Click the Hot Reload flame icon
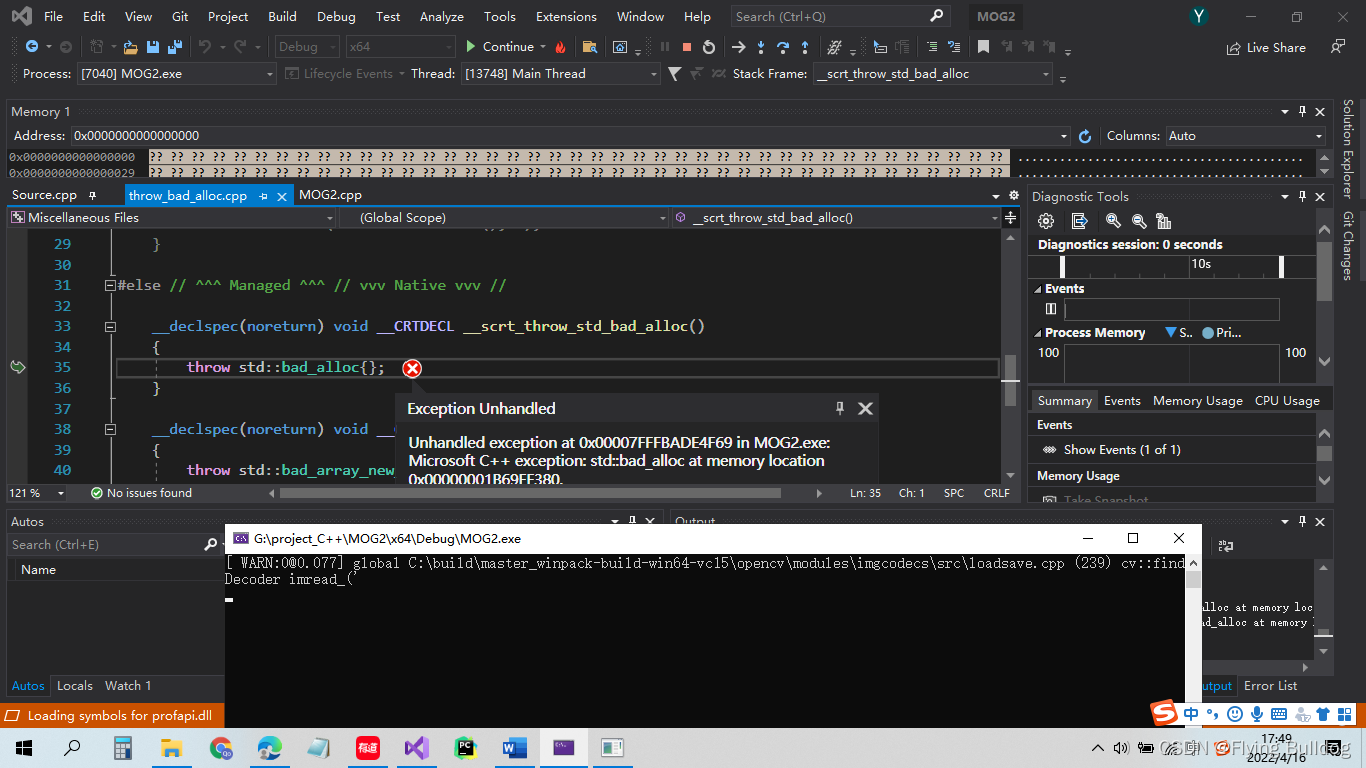This screenshot has width=1366, height=768. tap(560, 47)
